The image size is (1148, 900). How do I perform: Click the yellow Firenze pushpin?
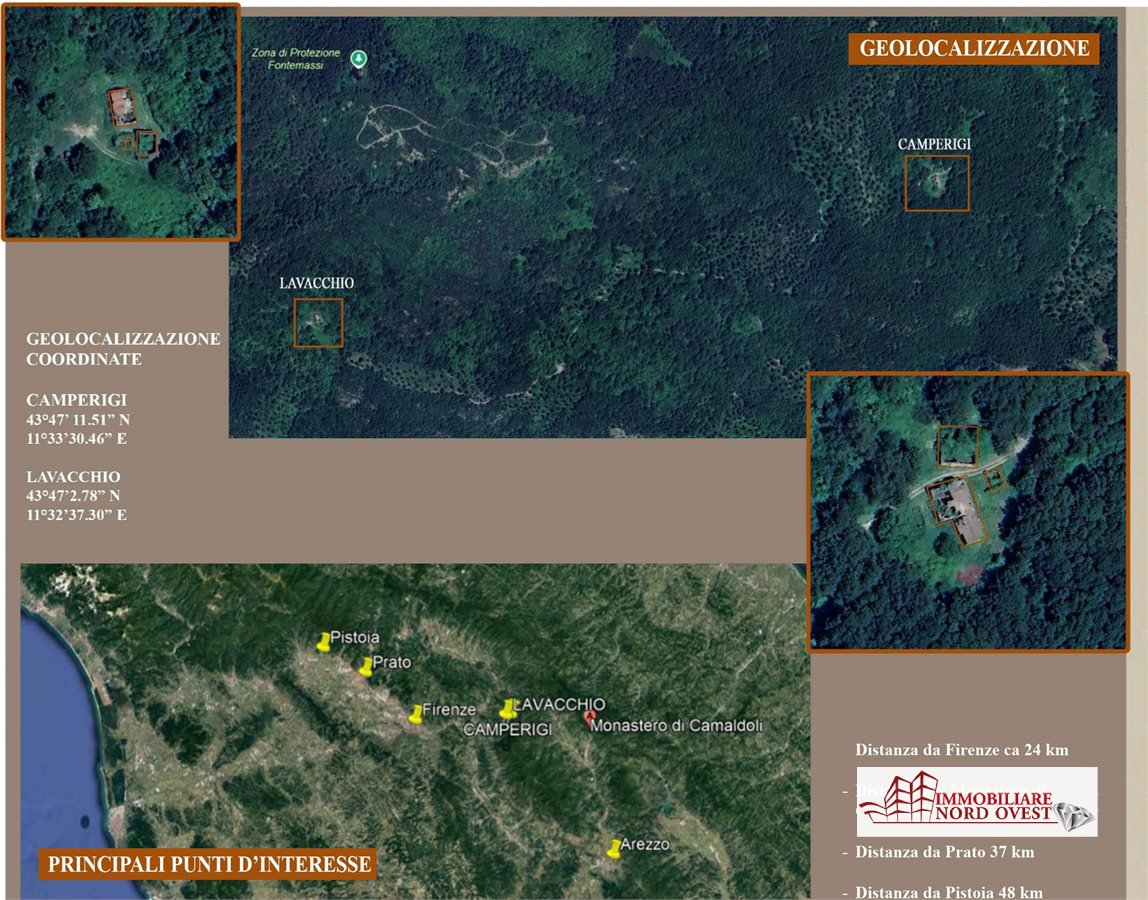416,714
